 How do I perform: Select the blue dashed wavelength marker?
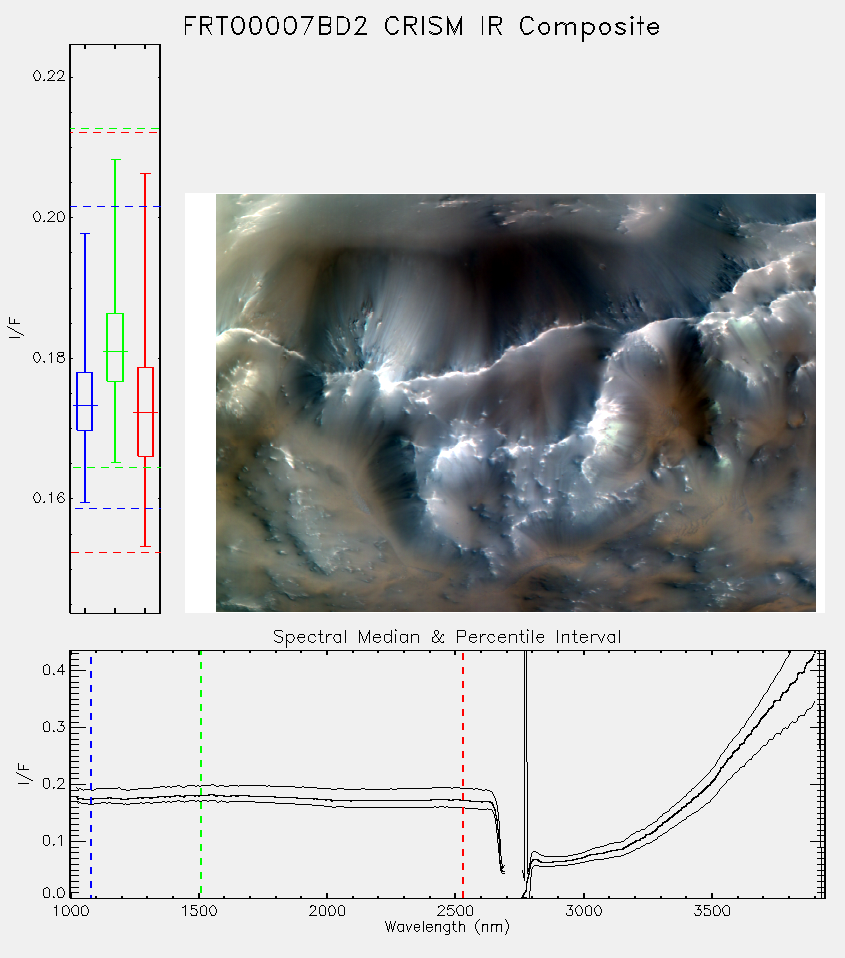coord(91,774)
